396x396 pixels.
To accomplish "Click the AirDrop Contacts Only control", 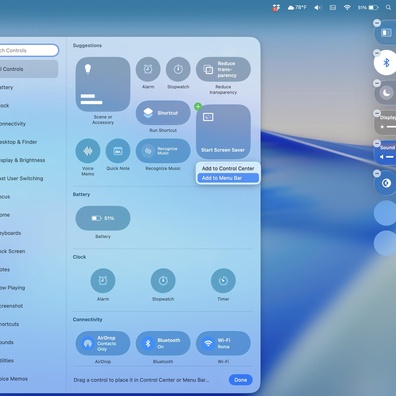I will pos(103,343).
